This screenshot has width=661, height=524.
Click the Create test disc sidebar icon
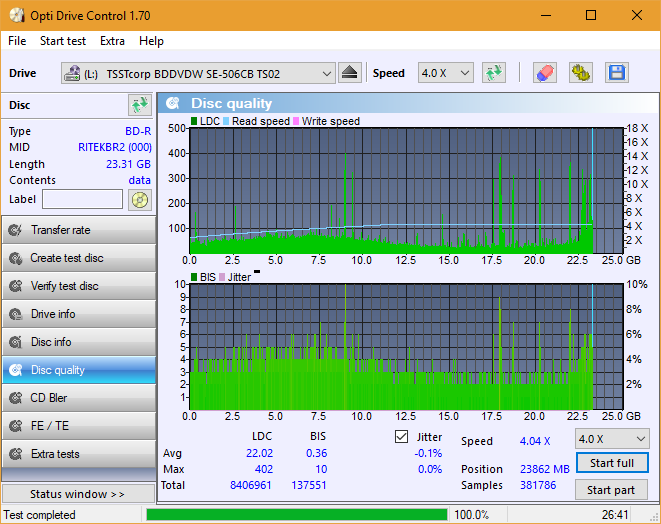click(16, 258)
